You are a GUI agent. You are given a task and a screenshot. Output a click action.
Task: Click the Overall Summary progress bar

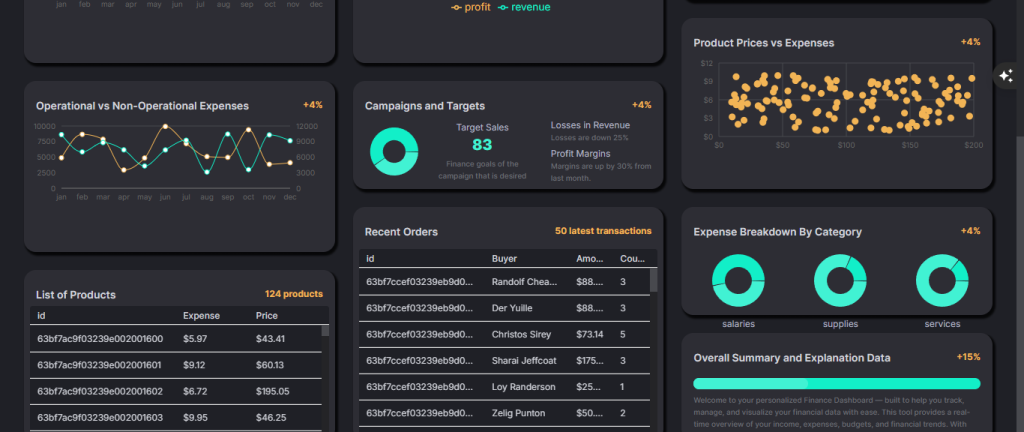click(x=836, y=384)
